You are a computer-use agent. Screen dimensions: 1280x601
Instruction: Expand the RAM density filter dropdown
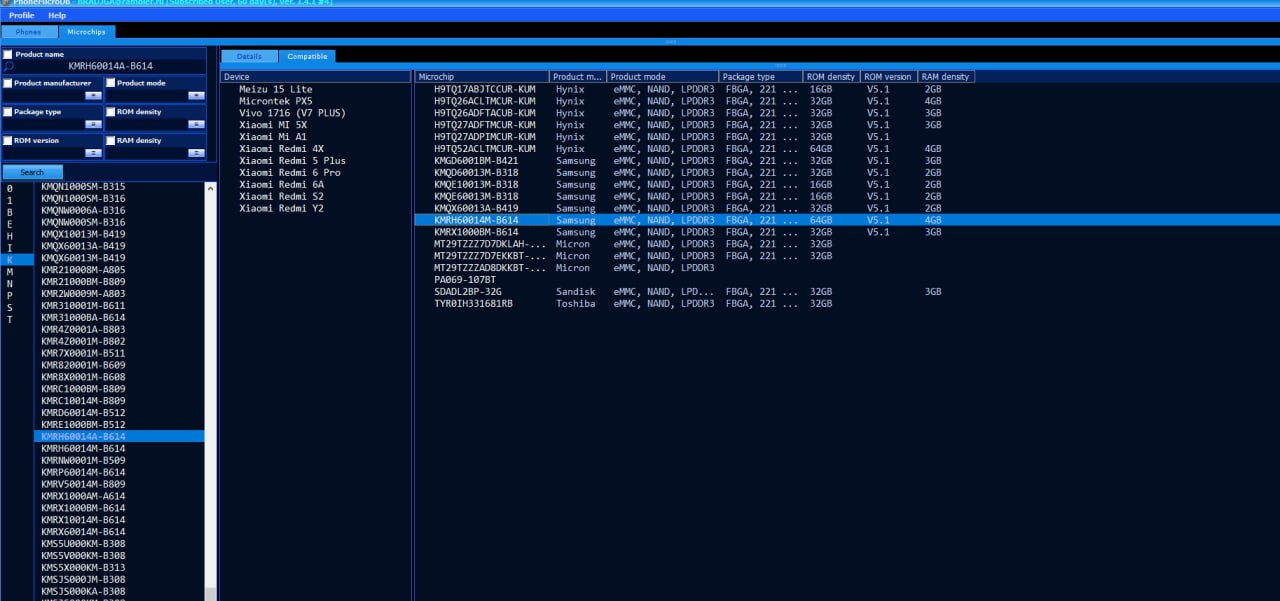click(x=196, y=153)
